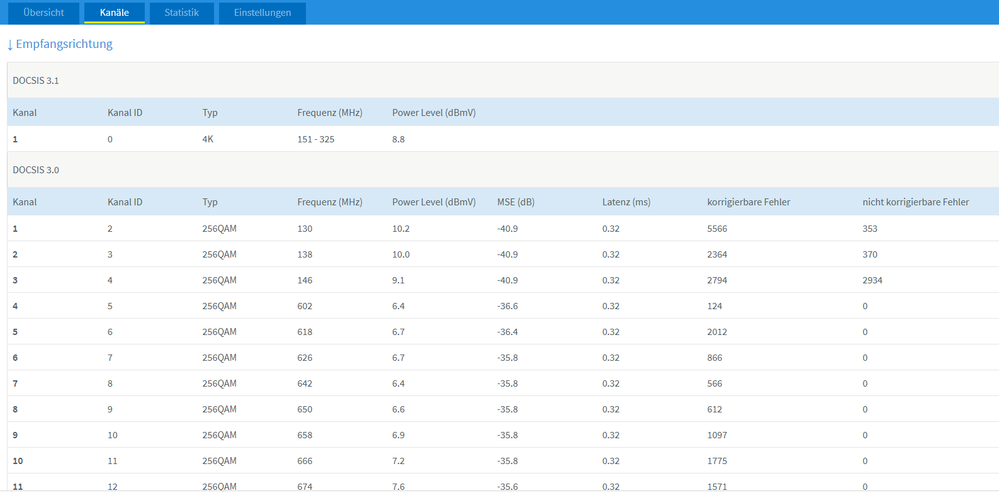Switch to the Übersicht tab

[x=43, y=13]
